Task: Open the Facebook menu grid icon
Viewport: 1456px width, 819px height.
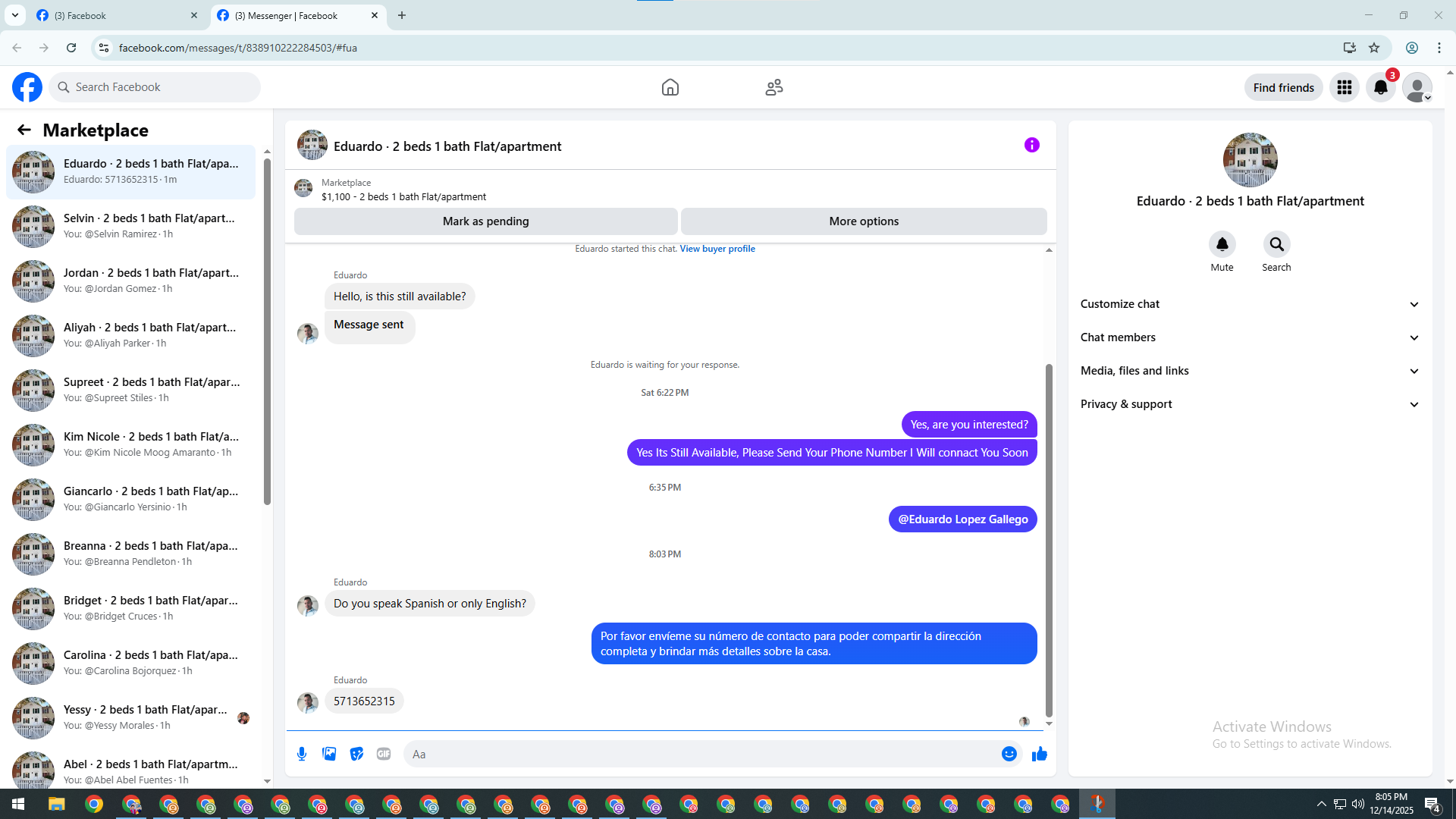Action: pyautogui.click(x=1344, y=87)
